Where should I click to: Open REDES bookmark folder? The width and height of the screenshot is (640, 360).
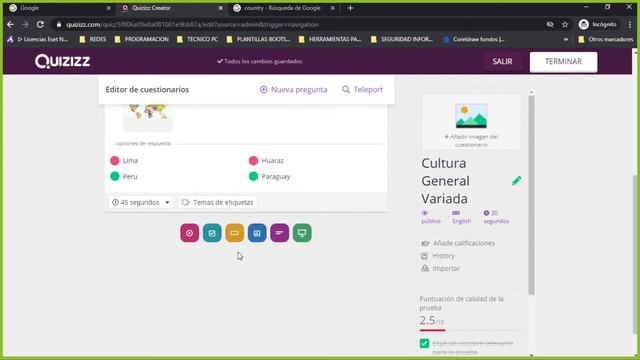point(93,39)
